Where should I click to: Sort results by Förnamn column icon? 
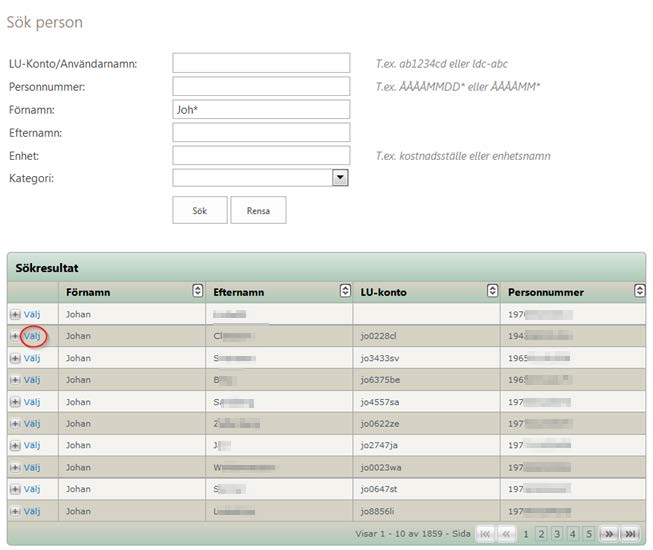[x=198, y=290]
